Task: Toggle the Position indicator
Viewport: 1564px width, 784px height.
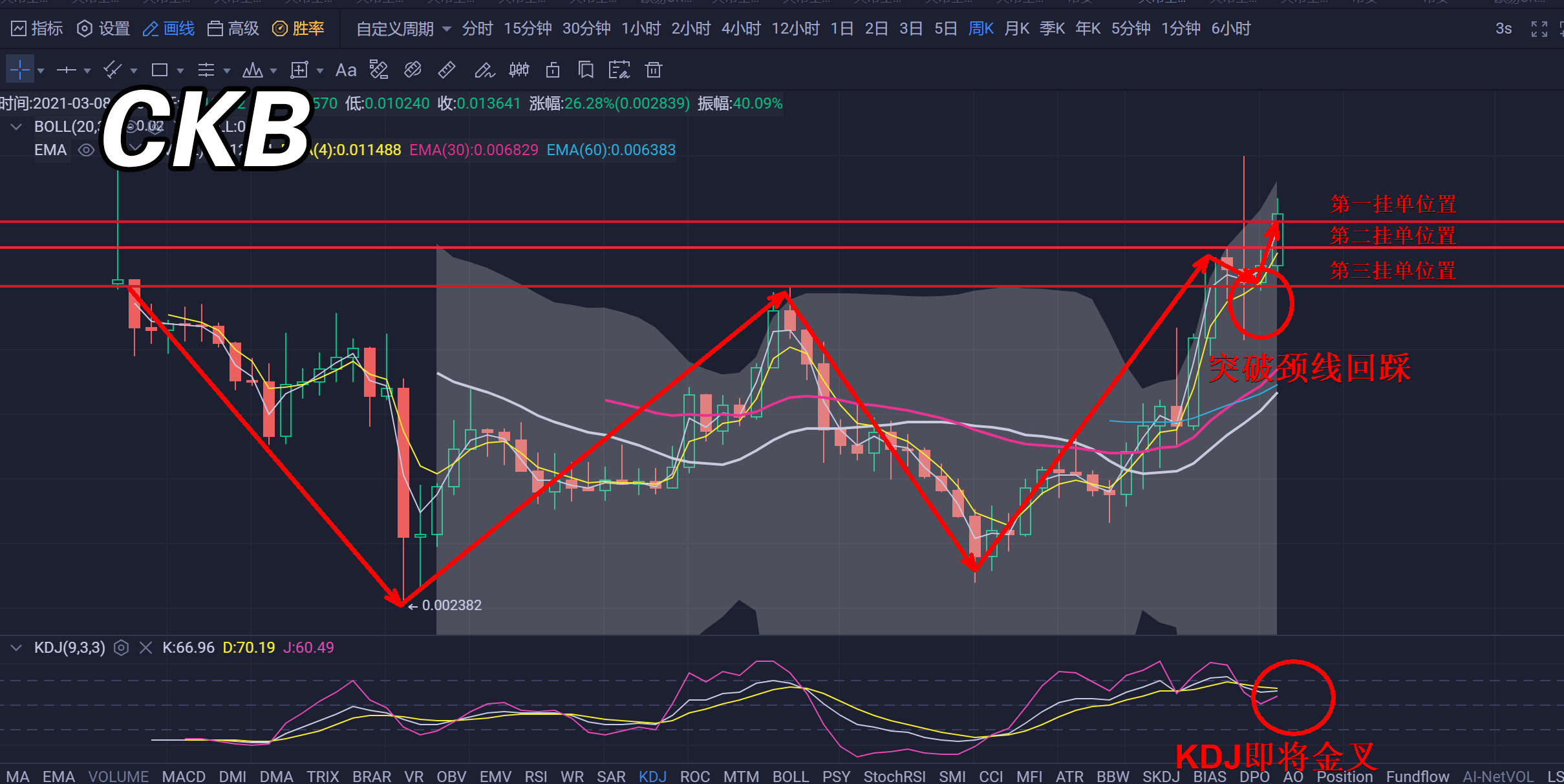Action: 1345,776
